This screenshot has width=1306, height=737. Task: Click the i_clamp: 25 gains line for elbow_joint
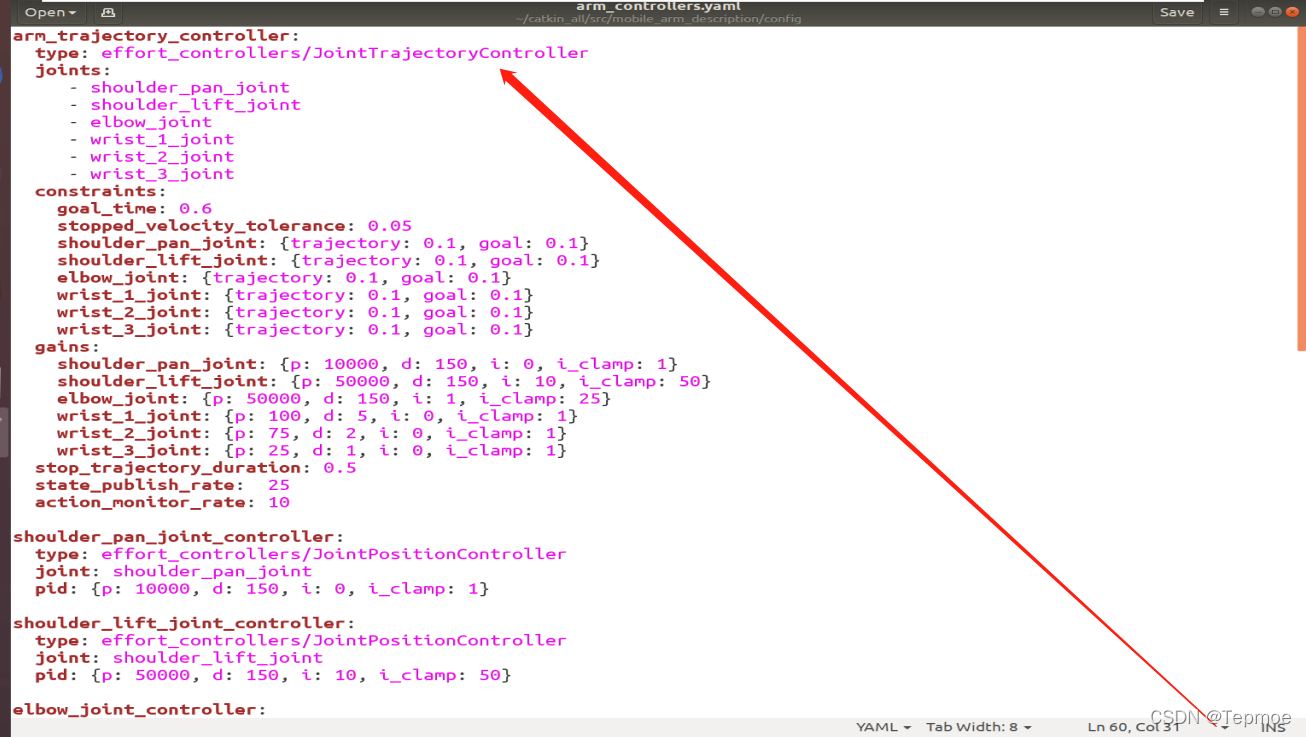tap(334, 398)
